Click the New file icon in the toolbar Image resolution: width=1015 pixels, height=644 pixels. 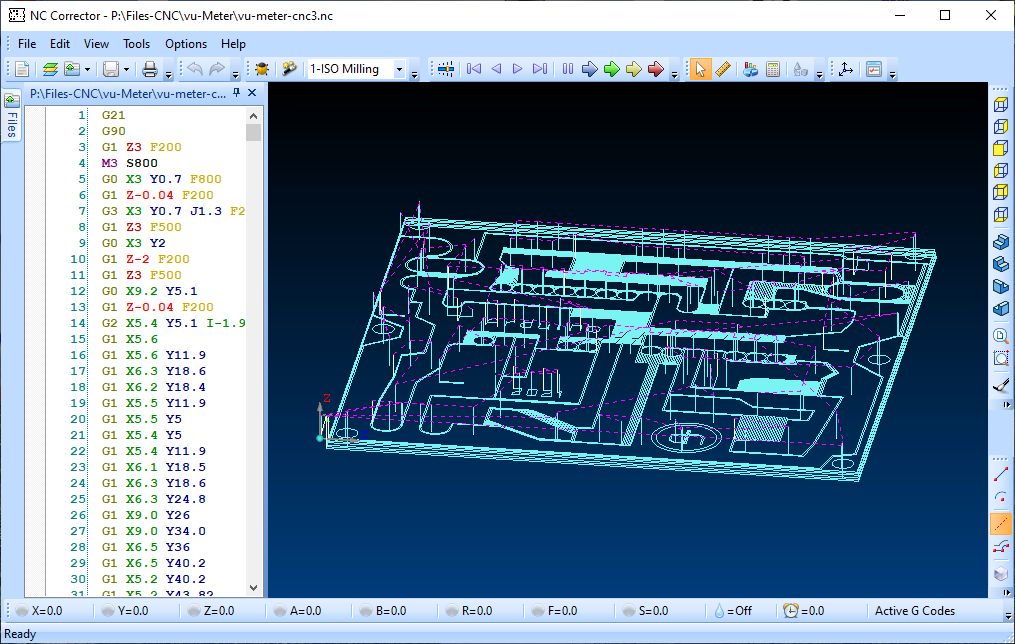tap(21, 69)
